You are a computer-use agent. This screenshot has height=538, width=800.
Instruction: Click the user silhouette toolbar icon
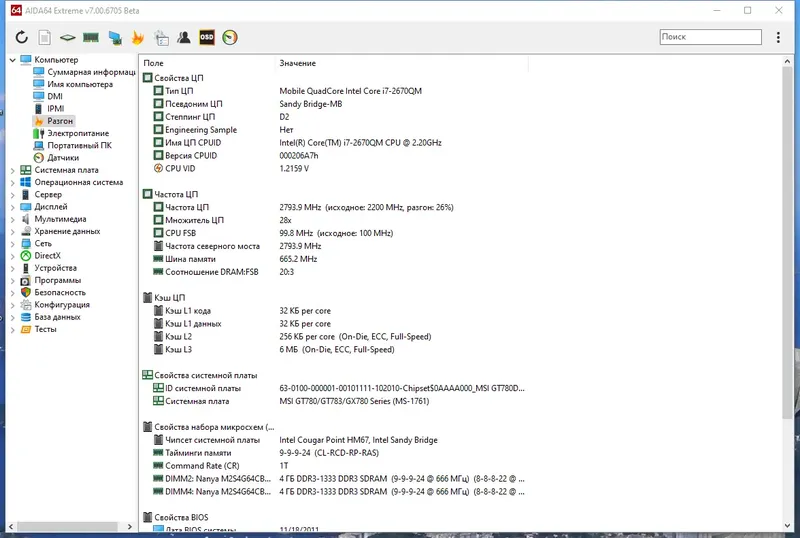[x=184, y=37]
